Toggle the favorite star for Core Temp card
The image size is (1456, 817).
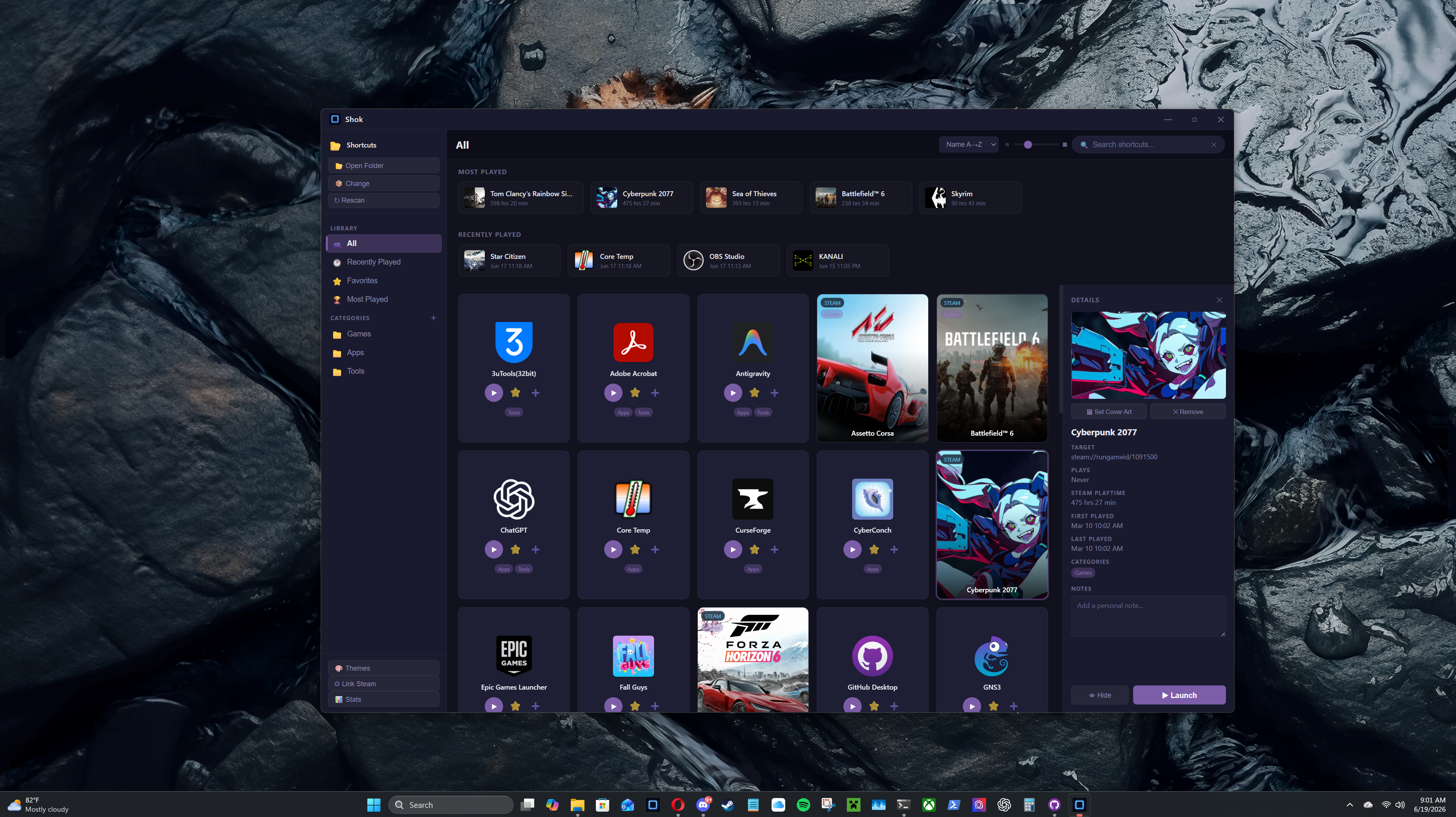(x=635, y=549)
